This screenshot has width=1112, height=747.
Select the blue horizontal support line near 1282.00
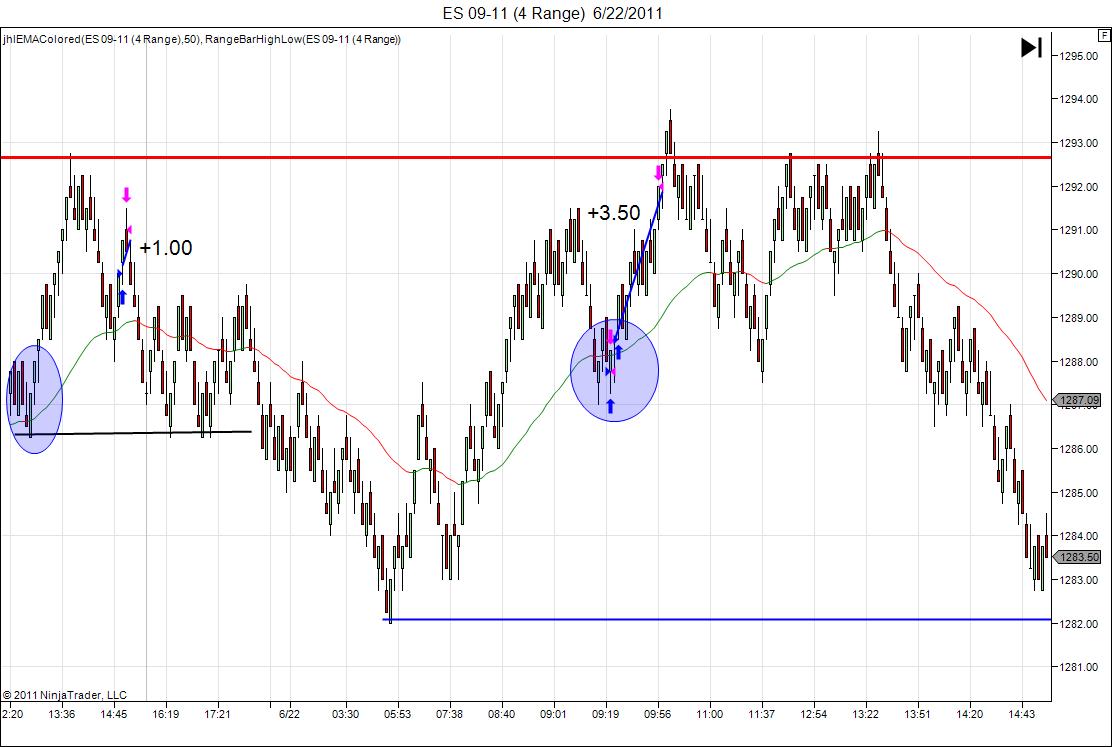(x=717, y=619)
